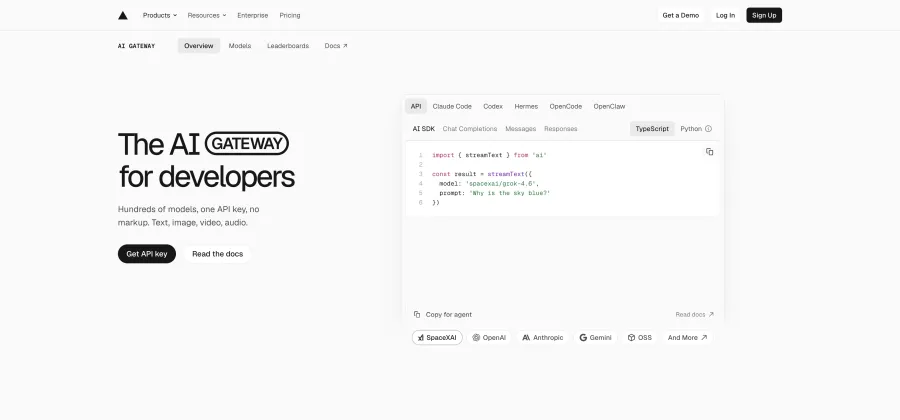Select the Responses sub-tab

[561, 129]
